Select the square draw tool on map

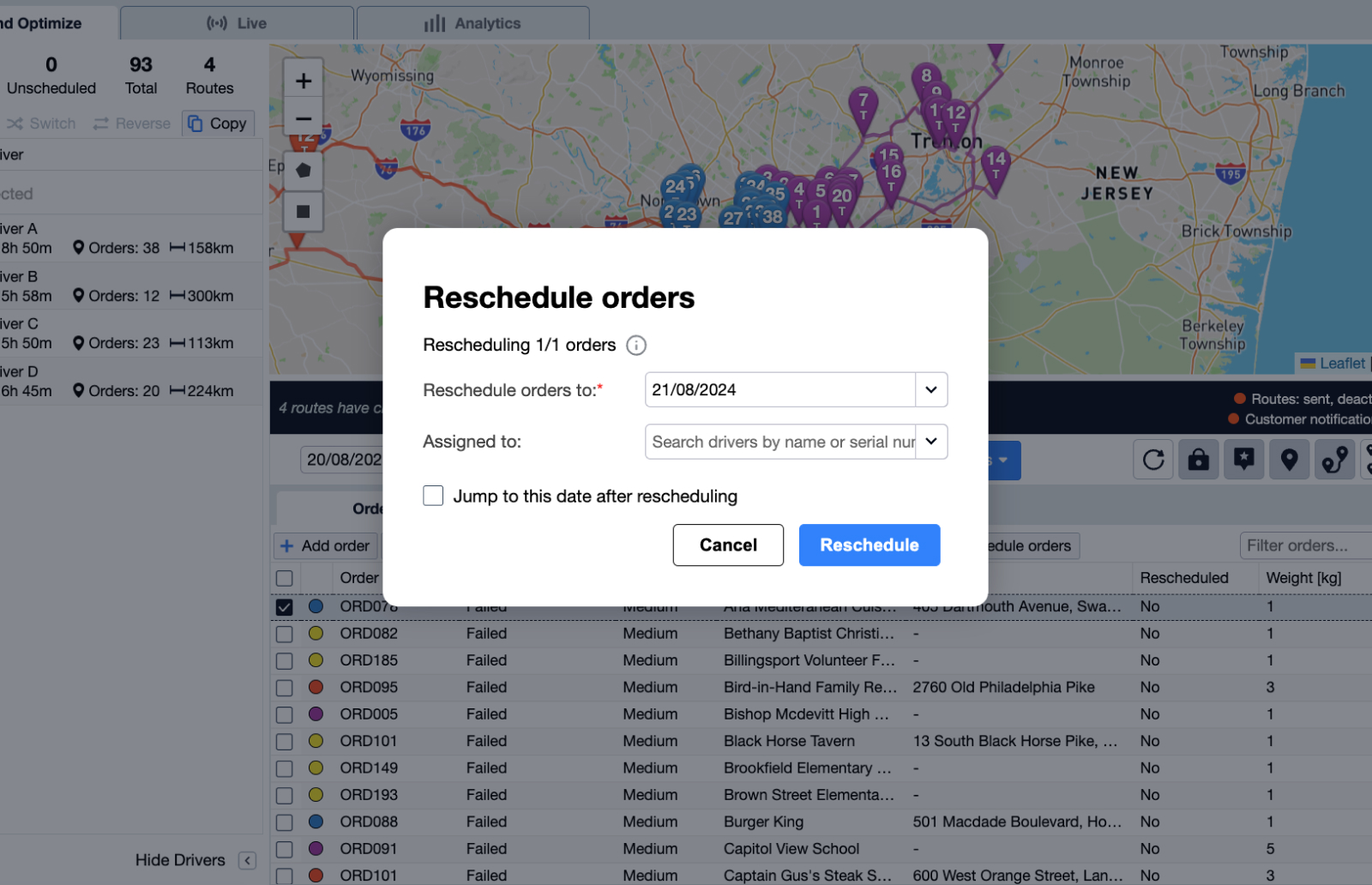tap(303, 211)
